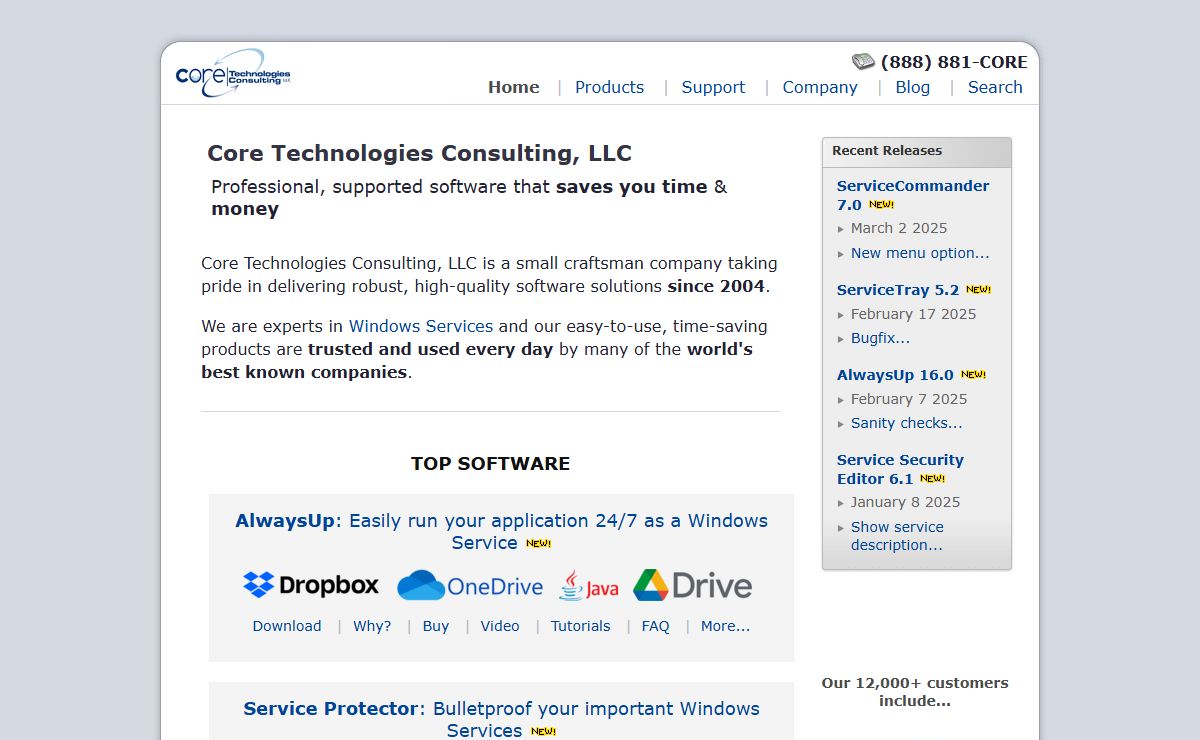
Task: Open the AlwaysUp Tutorials link
Action: tap(580, 626)
